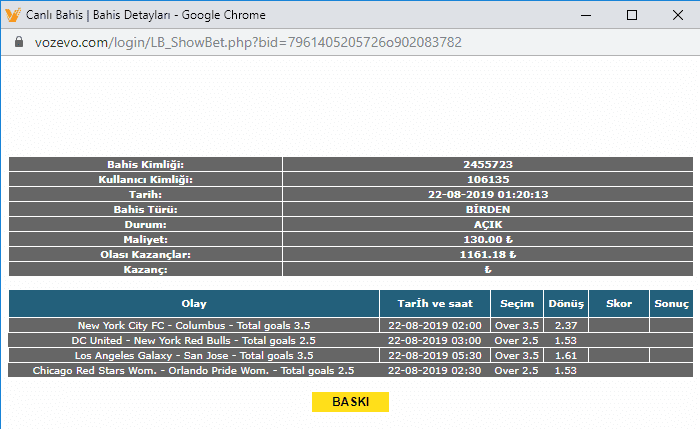Click the vozevo.com URL in address bar
The image size is (700, 429).
click(248, 42)
